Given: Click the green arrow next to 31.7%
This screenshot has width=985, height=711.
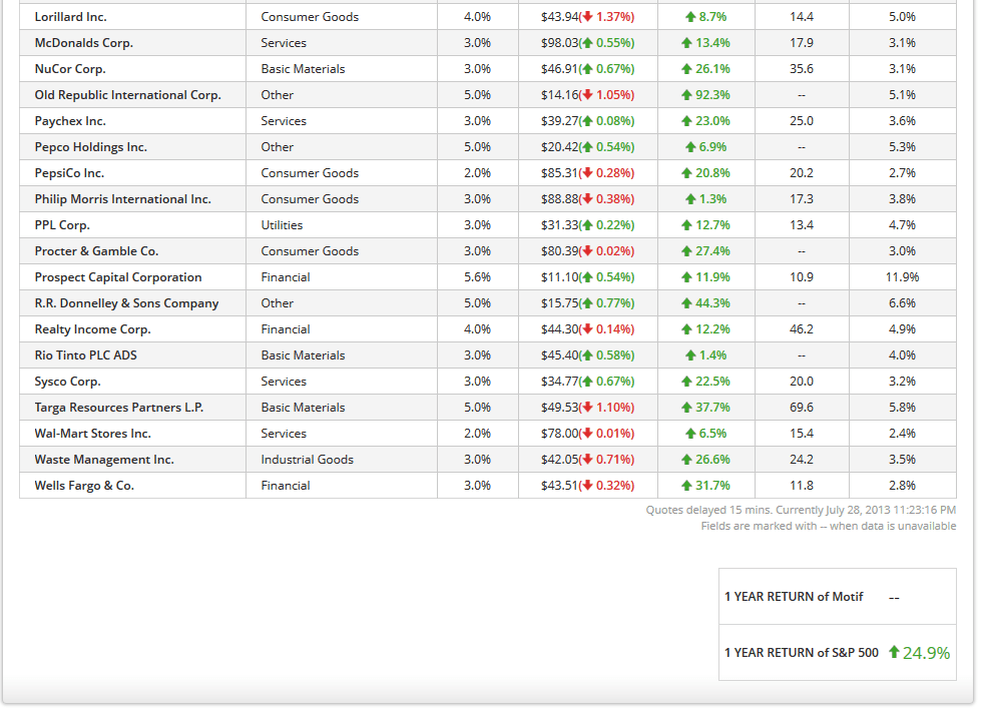Looking at the screenshot, I should click(x=687, y=486).
